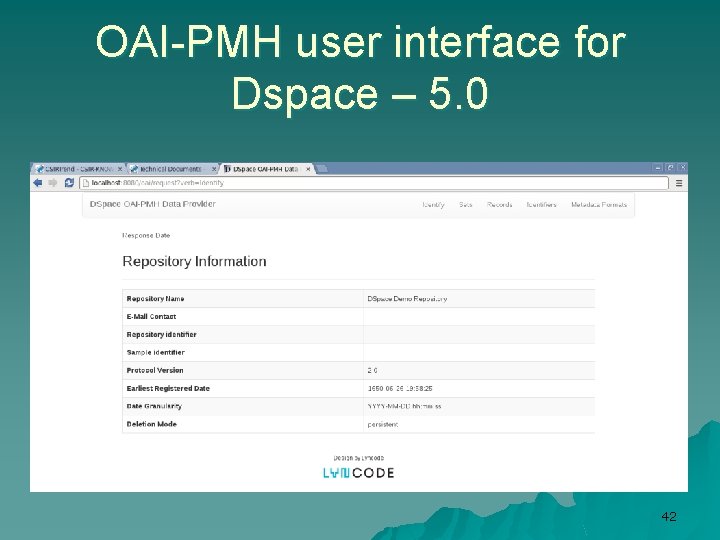Select the E-Mail Contact row label
This screenshot has width=720, height=540.
tap(151, 317)
